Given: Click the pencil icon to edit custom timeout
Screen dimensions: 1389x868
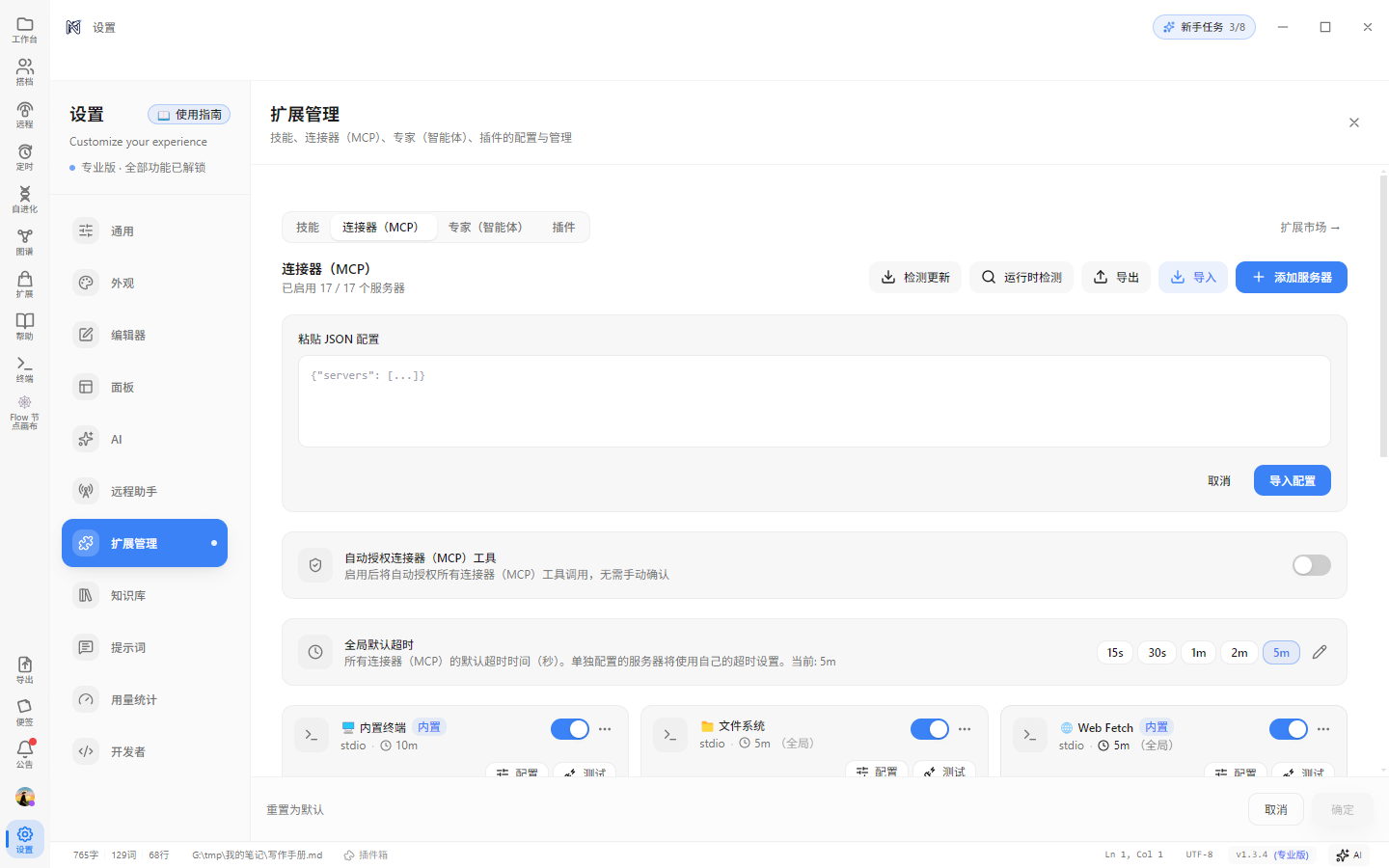Looking at the screenshot, I should point(1320,653).
